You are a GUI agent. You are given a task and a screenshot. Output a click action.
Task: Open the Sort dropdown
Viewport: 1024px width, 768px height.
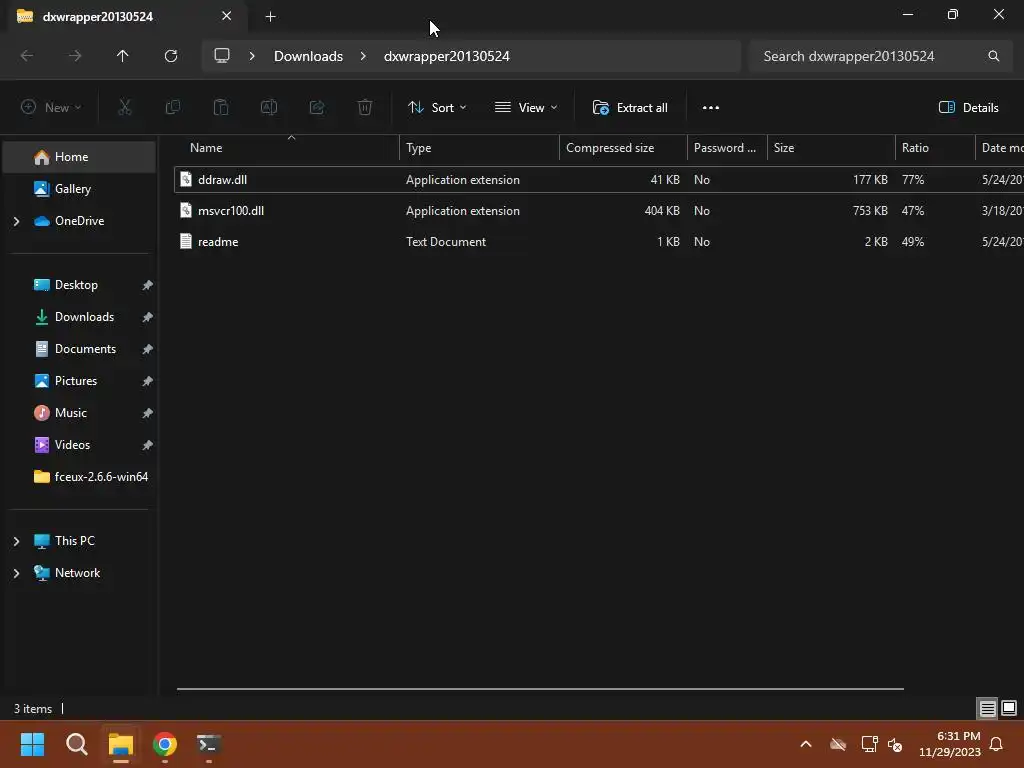437,108
